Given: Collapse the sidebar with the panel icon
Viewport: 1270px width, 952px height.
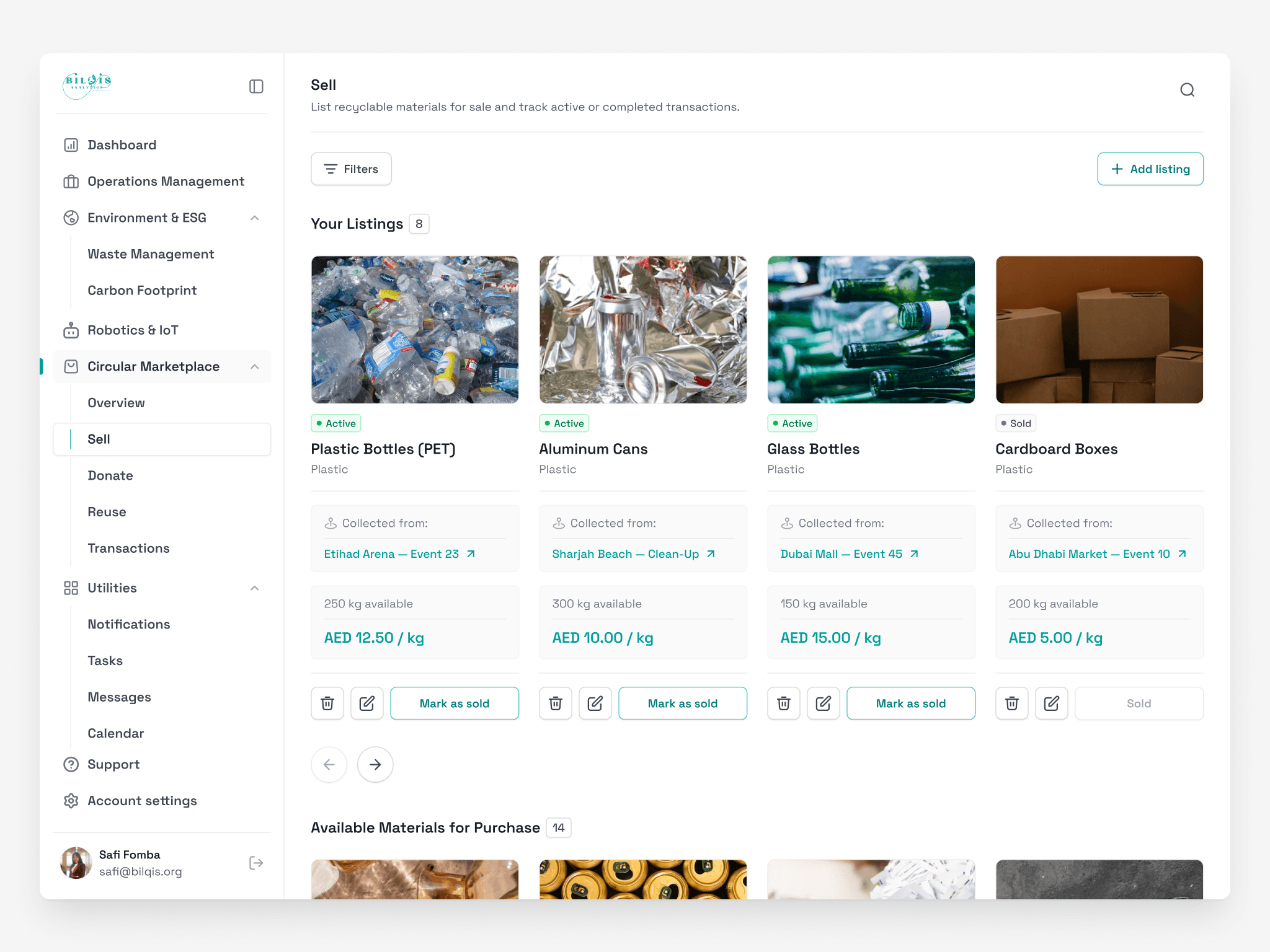Looking at the screenshot, I should point(256,86).
